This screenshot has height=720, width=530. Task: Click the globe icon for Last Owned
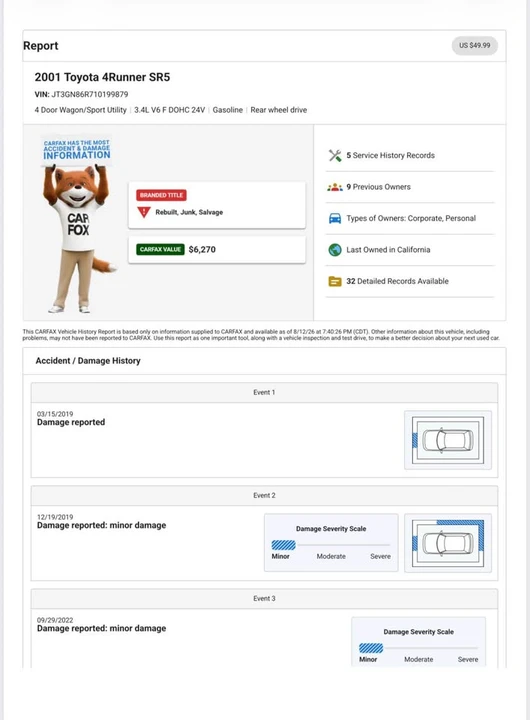pos(335,250)
